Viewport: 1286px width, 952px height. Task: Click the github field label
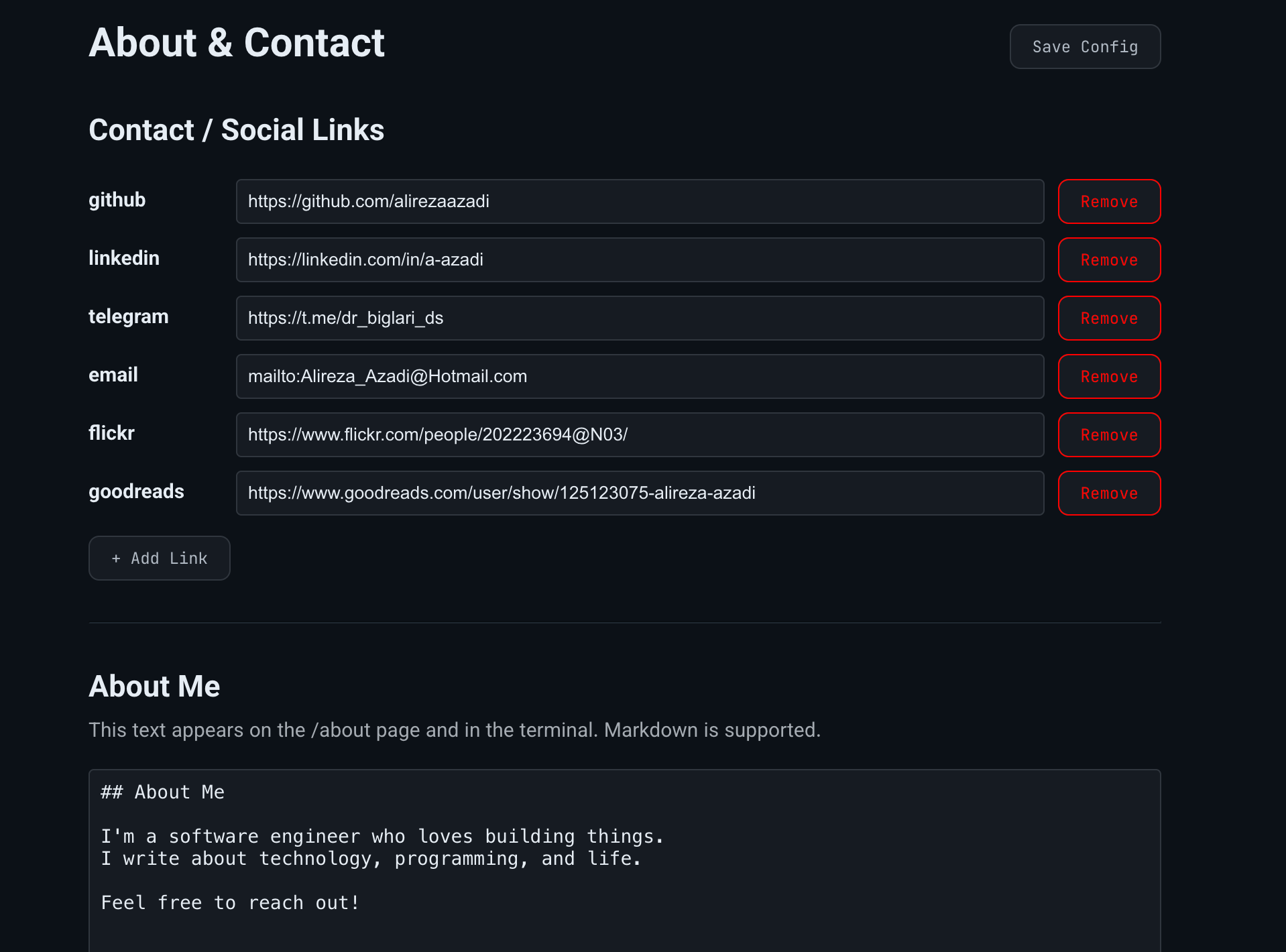[x=117, y=200]
